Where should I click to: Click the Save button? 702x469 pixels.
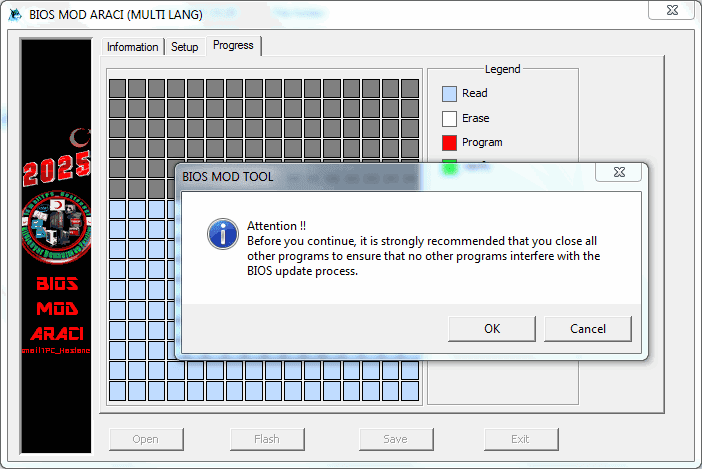pos(395,438)
